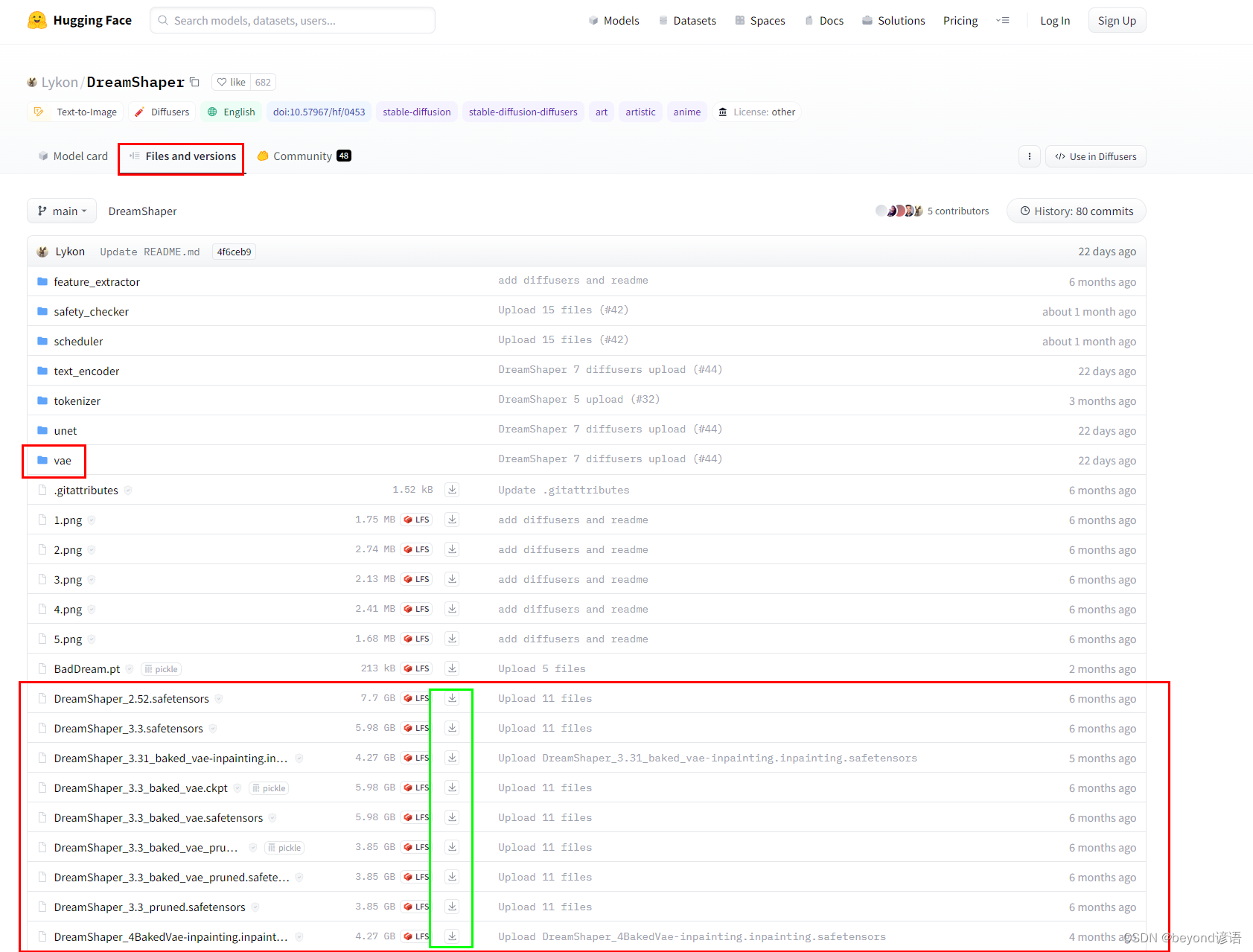The width and height of the screenshot is (1253, 952).
Task: Open the text_encoder folder
Action: point(86,371)
